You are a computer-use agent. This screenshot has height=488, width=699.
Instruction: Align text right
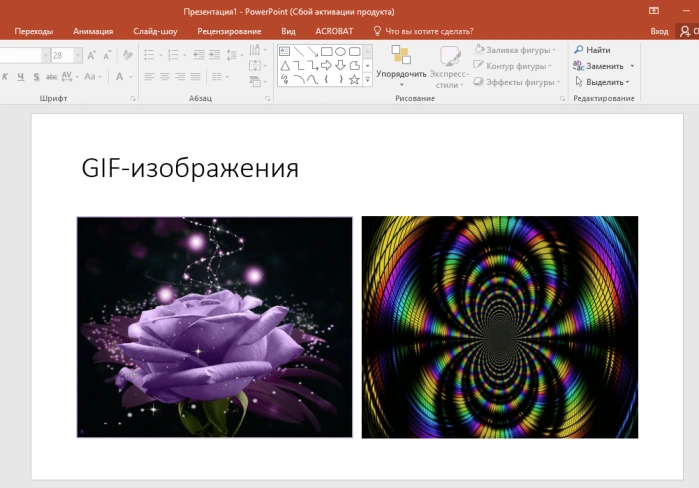[x=180, y=77]
